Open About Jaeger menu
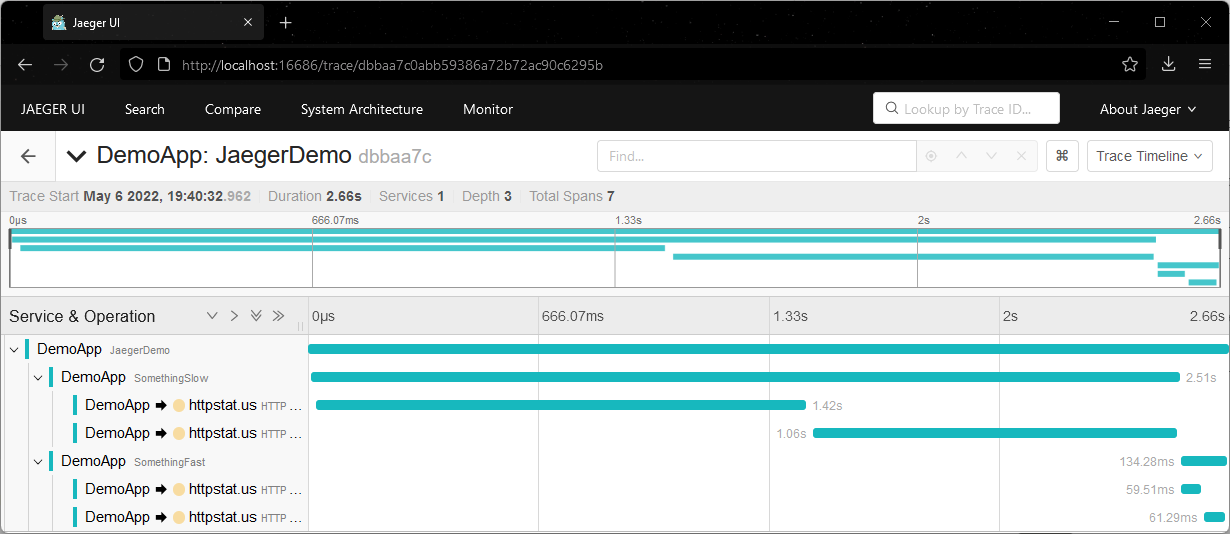 [x=1148, y=109]
